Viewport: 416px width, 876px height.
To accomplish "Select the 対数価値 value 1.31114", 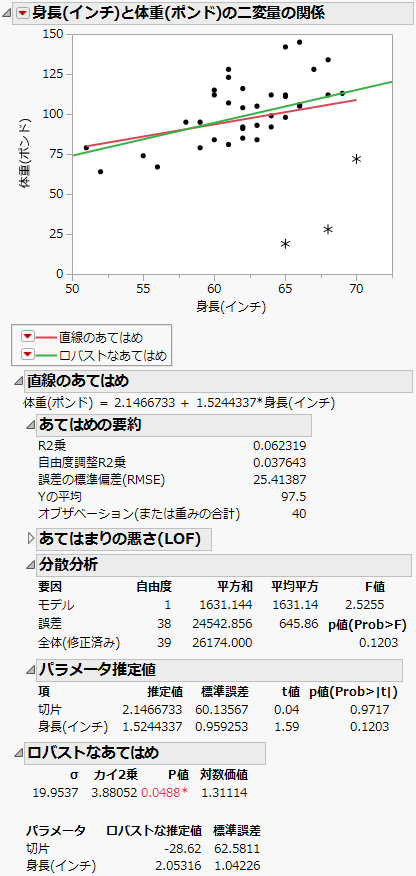I will pyautogui.click(x=224, y=792).
